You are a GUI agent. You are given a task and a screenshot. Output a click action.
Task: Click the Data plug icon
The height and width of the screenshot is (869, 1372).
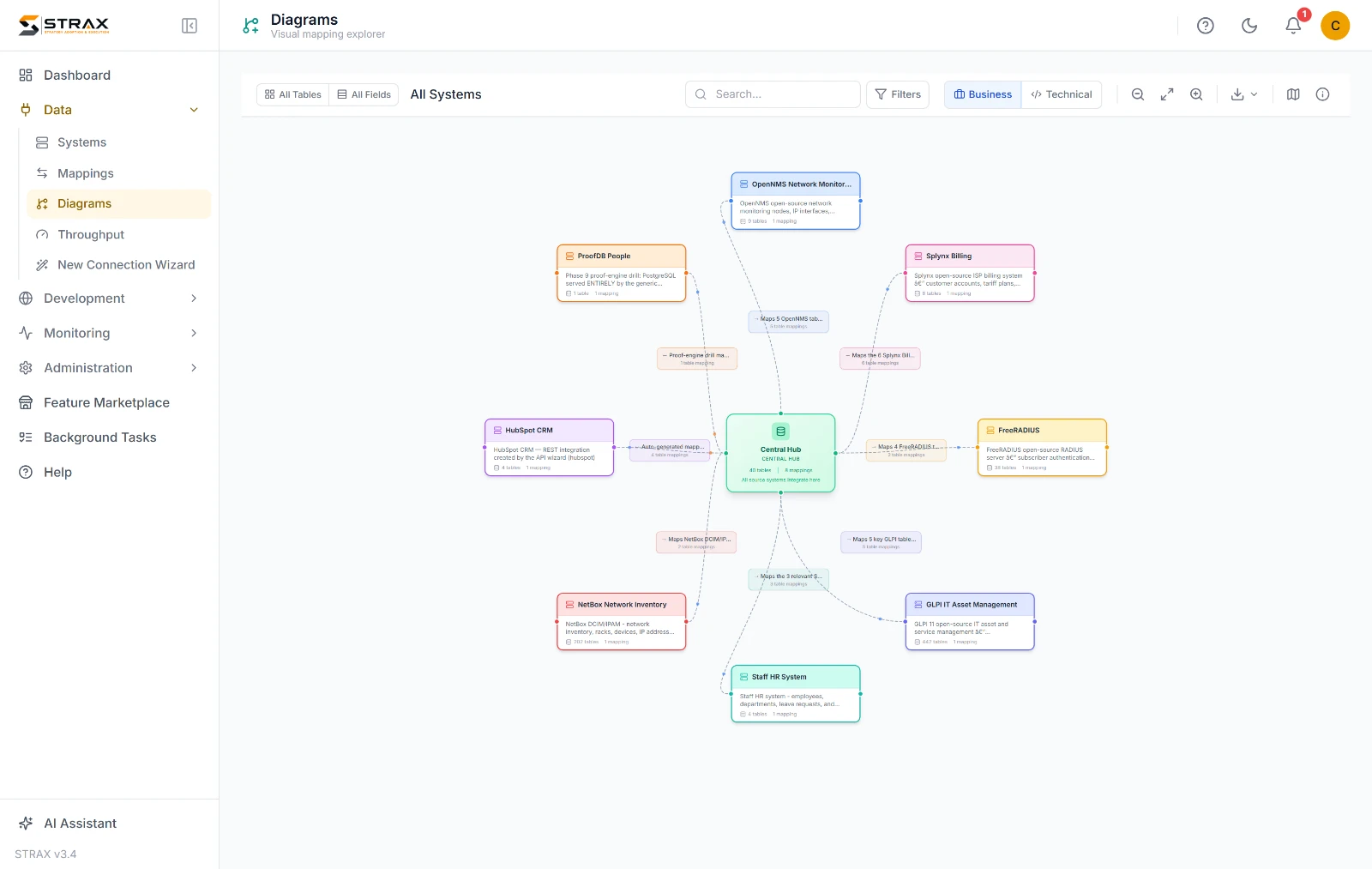[26, 110]
